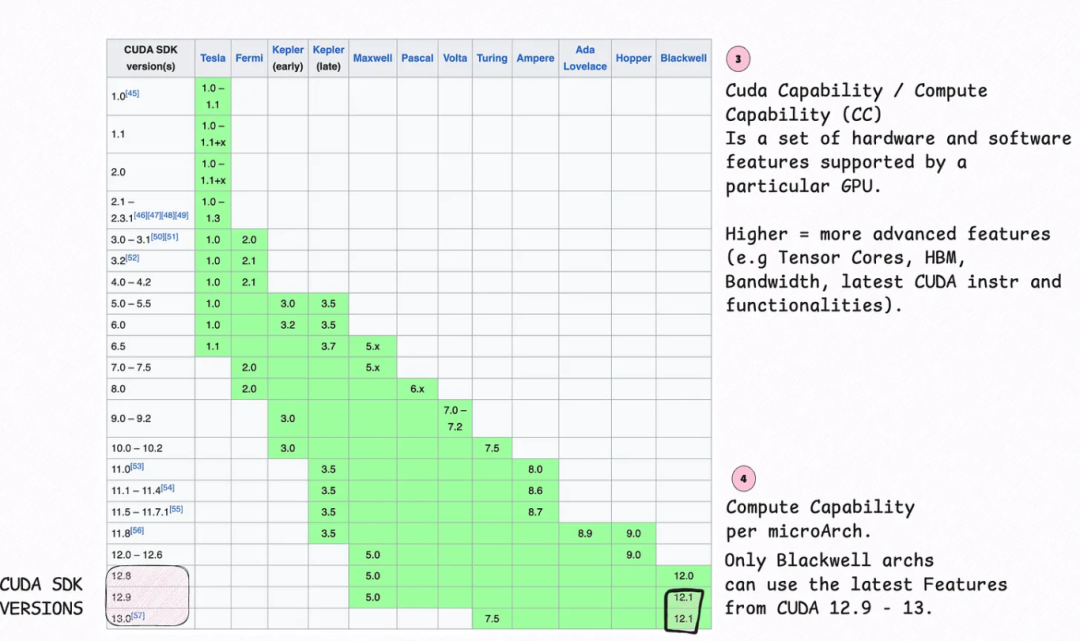Open the Blackwell header link
This screenshot has width=1080, height=641.
pyautogui.click(x=683, y=58)
